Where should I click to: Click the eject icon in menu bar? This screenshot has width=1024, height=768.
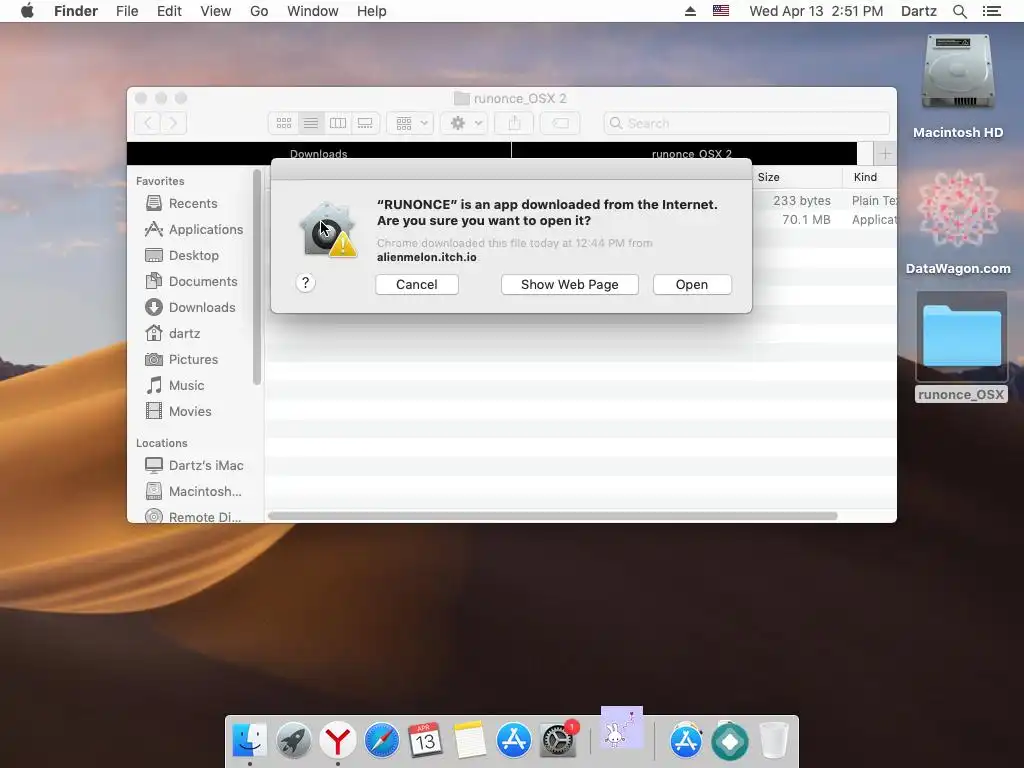690,11
